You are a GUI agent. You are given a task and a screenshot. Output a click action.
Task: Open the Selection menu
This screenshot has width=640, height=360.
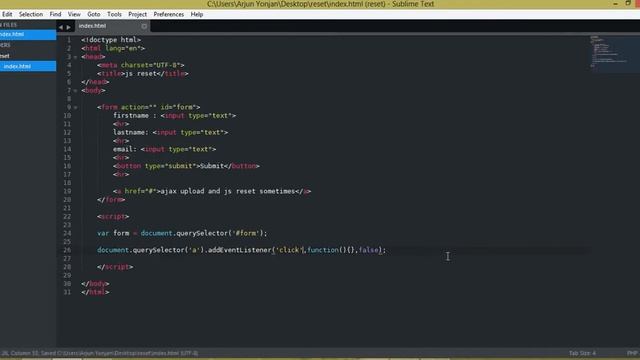(31, 14)
